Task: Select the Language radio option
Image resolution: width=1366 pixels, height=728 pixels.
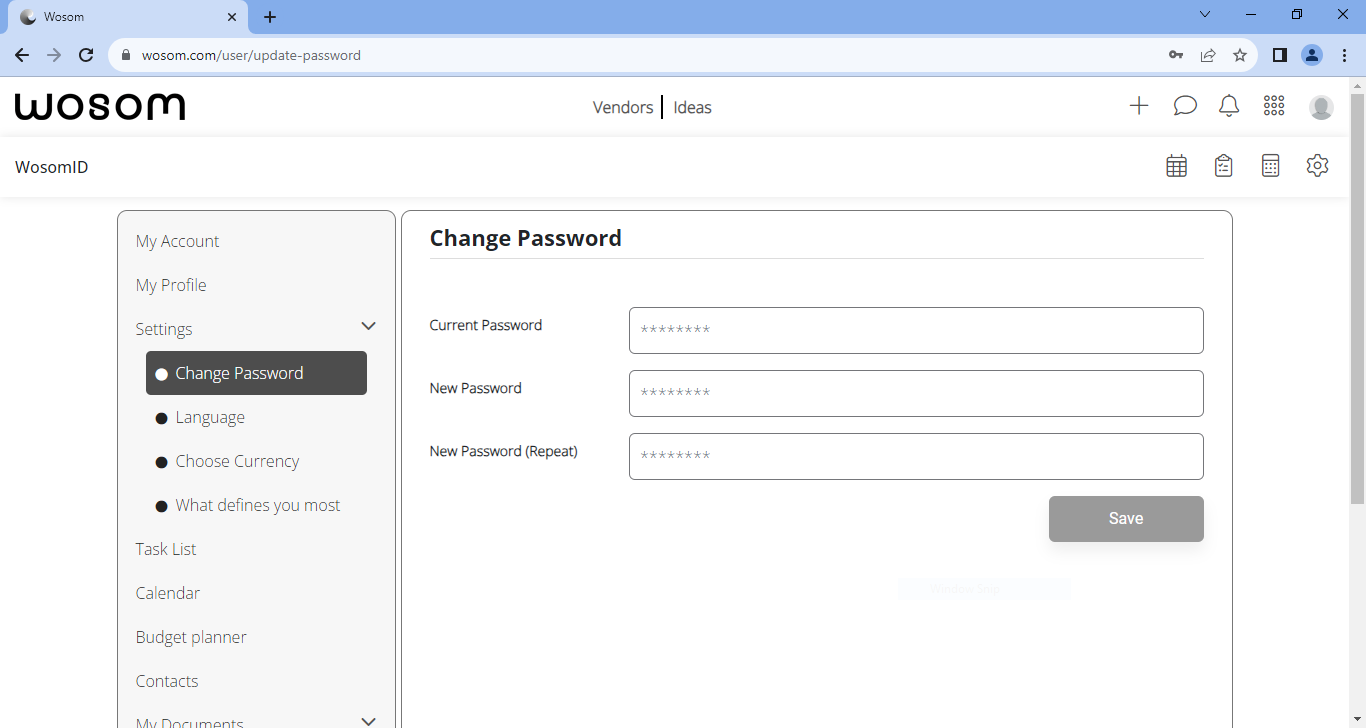Action: click(210, 417)
